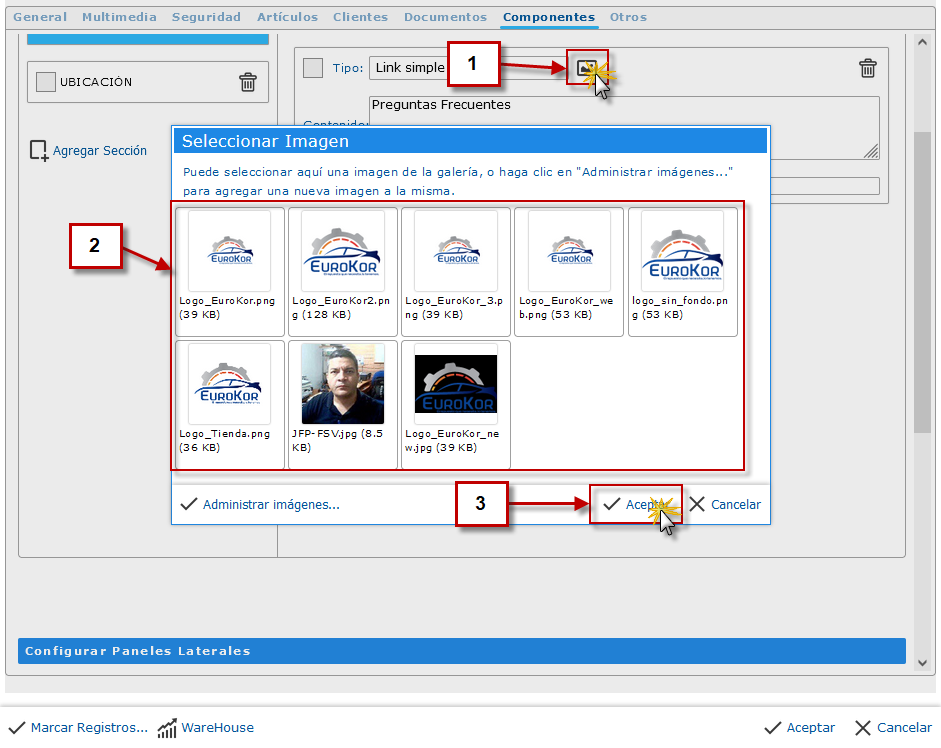The image size is (941, 748).
Task: Go to the Artículos tab
Action: pyautogui.click(x=287, y=17)
